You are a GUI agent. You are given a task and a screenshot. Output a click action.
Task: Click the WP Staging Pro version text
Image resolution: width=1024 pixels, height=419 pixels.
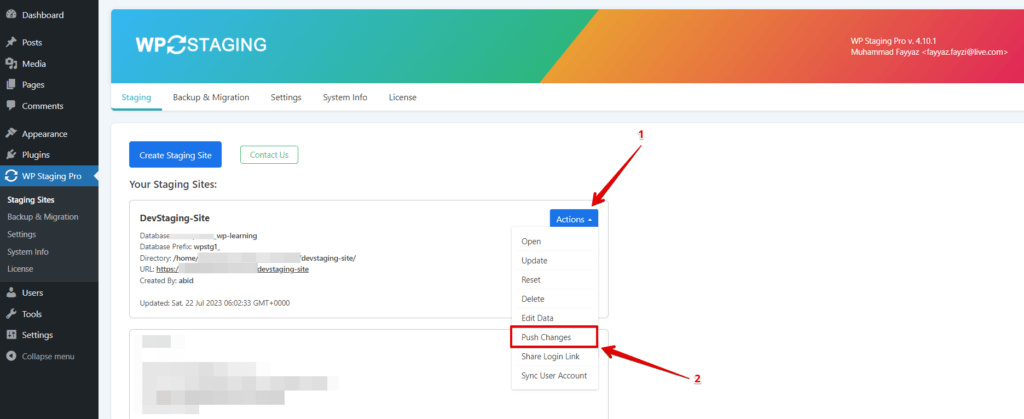(x=894, y=41)
